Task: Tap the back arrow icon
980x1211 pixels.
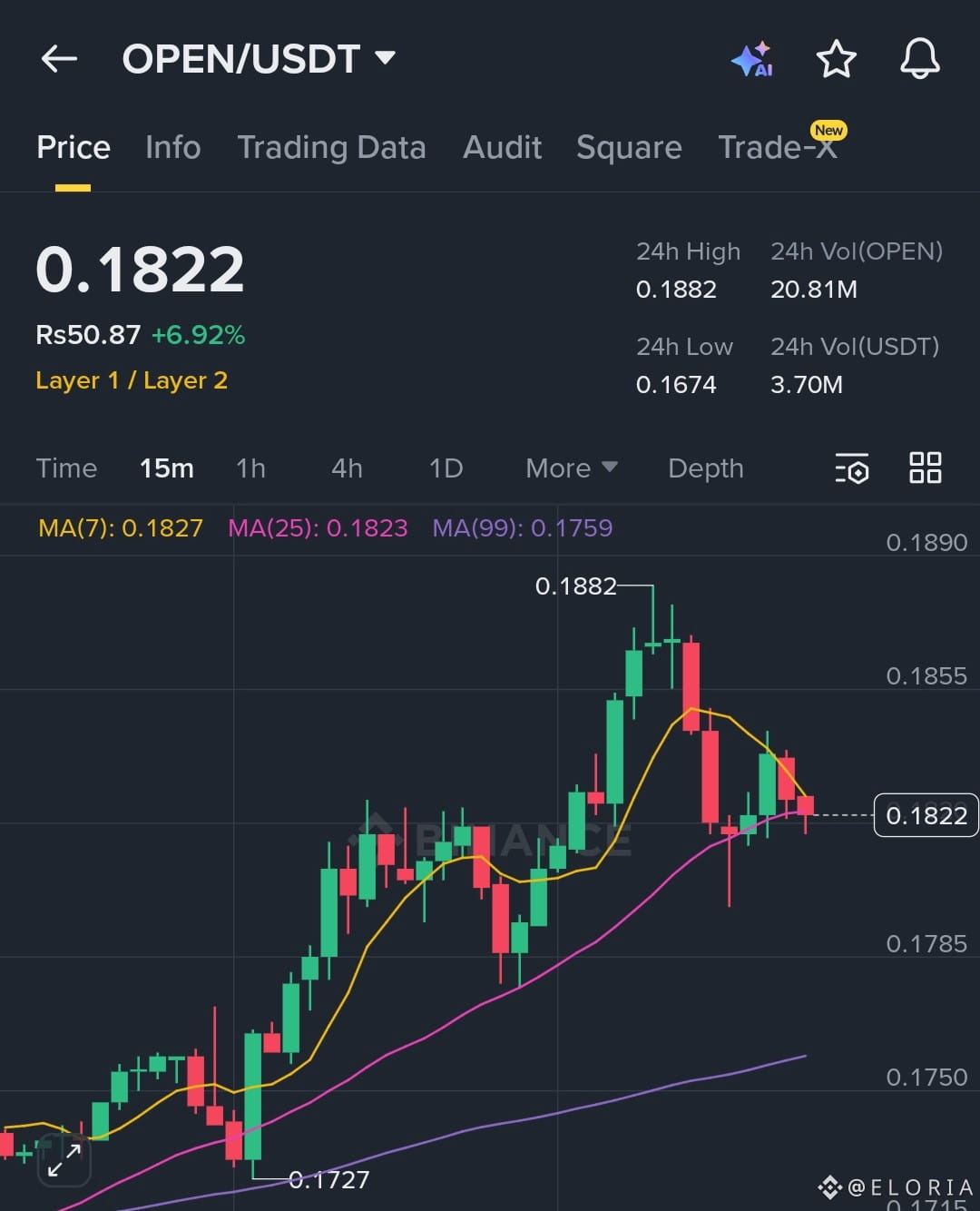Action: [x=59, y=60]
